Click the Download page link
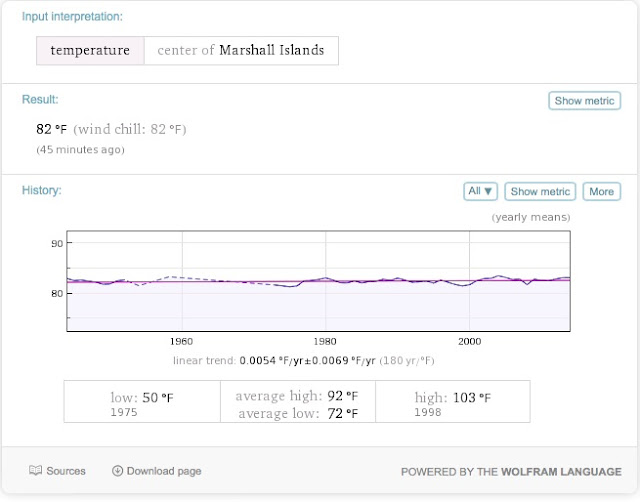 [164, 471]
